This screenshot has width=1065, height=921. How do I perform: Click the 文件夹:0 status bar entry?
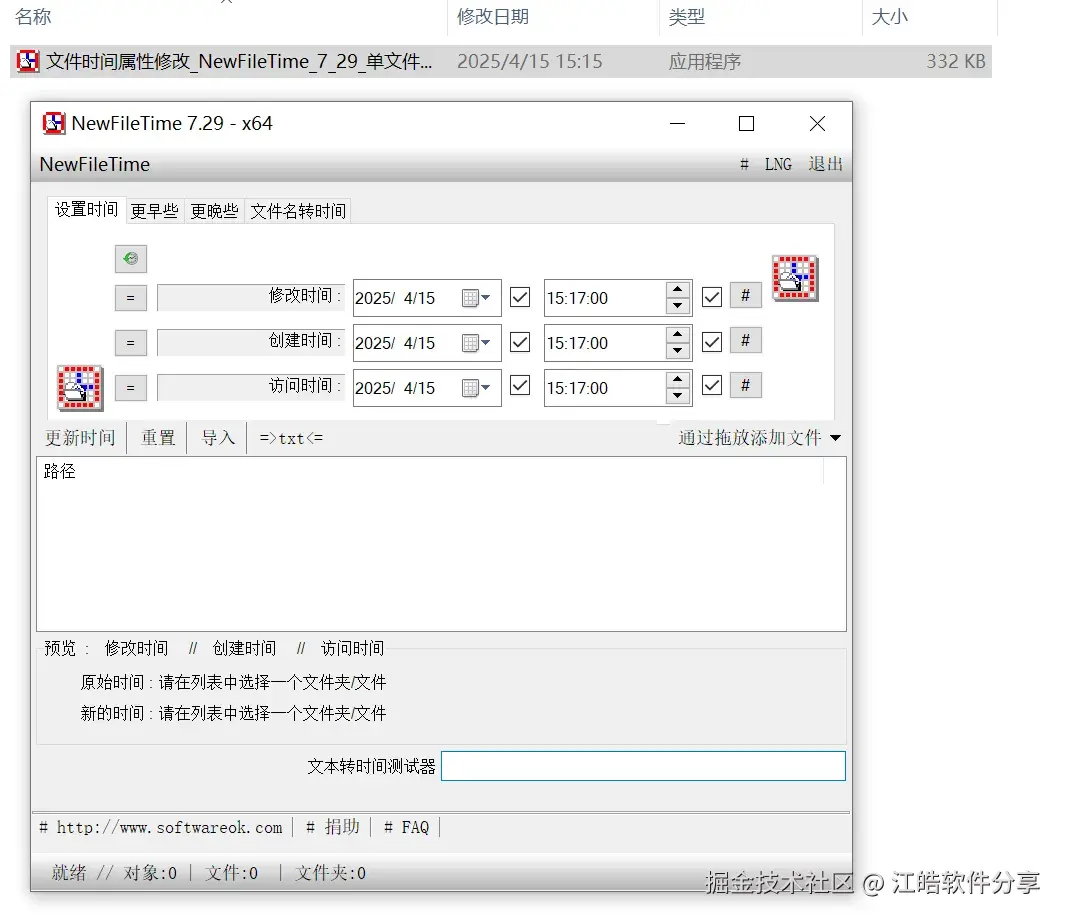click(330, 873)
